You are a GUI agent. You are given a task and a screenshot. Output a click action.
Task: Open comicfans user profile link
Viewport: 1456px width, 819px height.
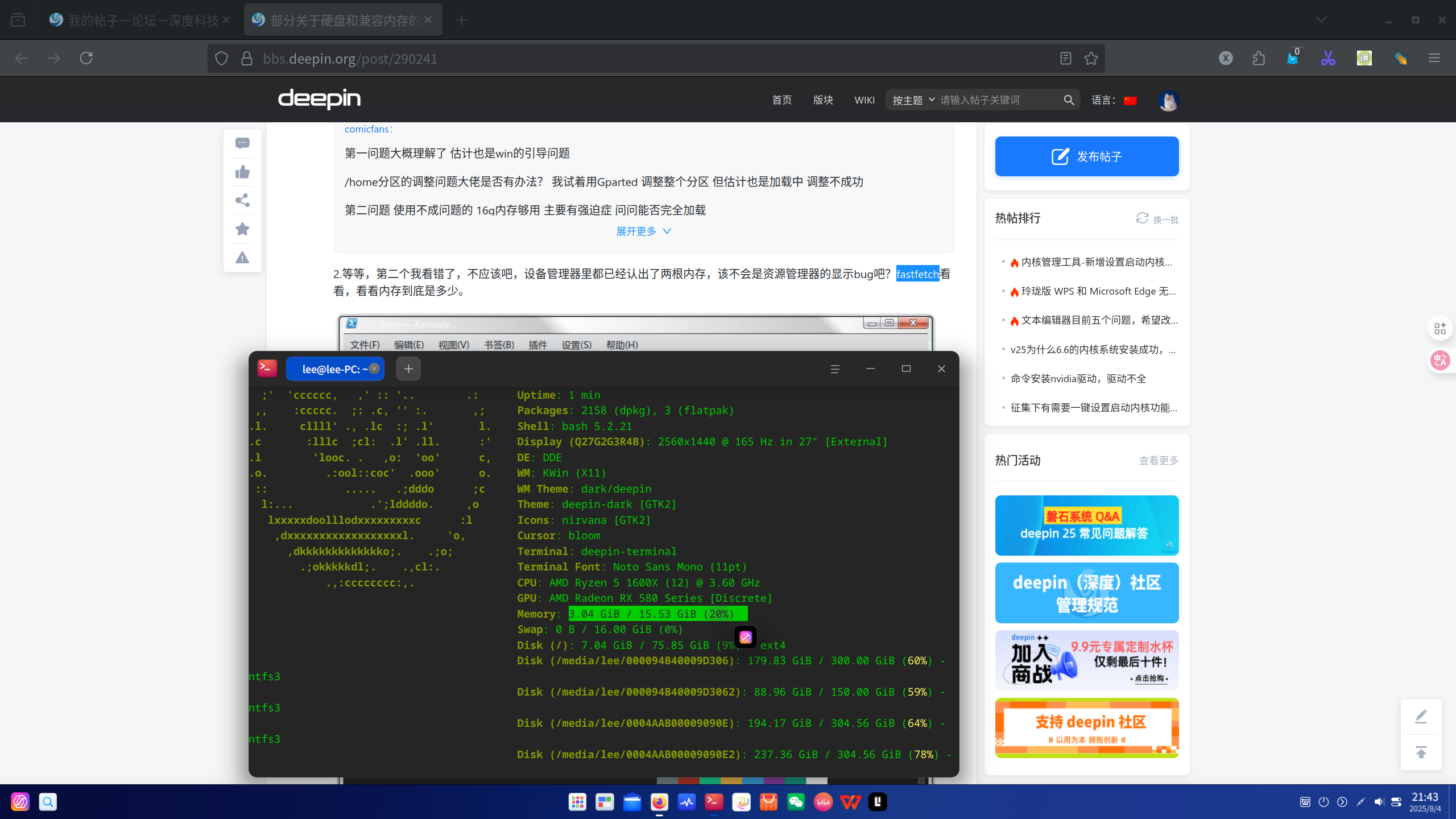(367, 129)
